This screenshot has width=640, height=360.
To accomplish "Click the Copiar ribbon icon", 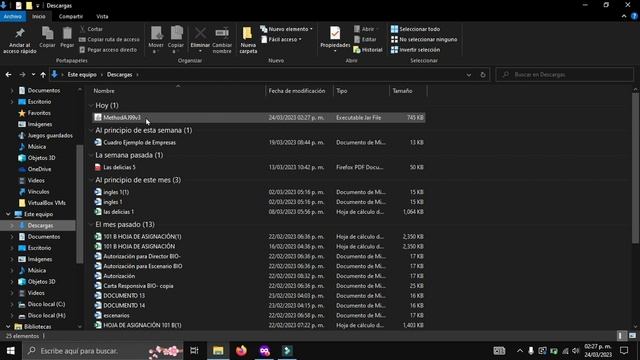I will pyautogui.click(x=47, y=33).
